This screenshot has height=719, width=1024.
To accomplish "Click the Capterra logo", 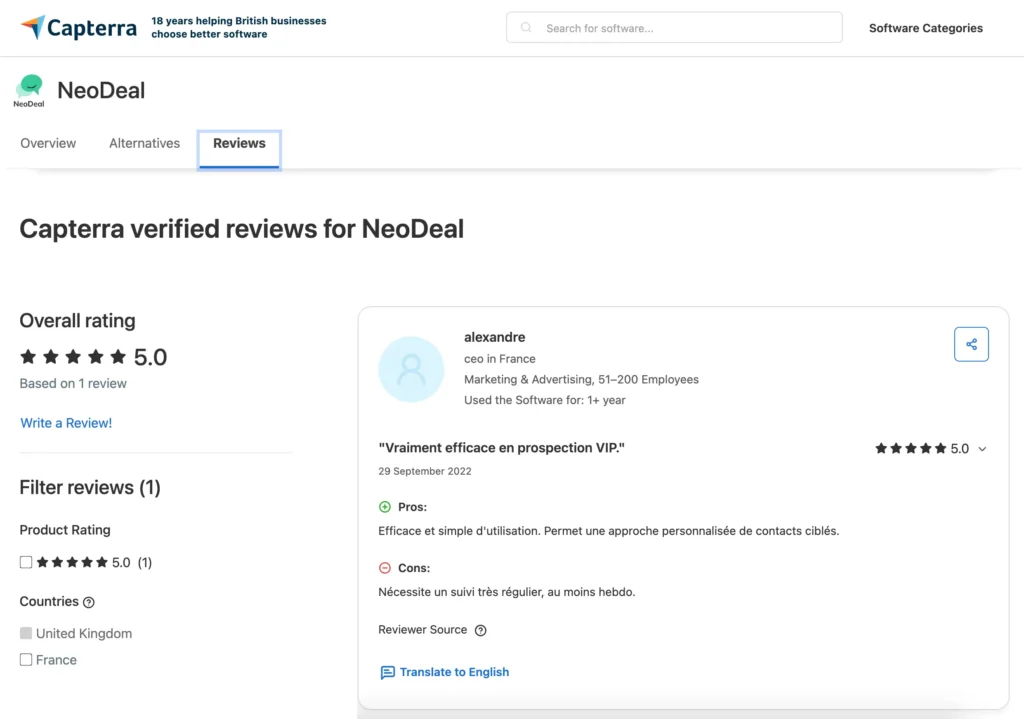I will pos(78,28).
